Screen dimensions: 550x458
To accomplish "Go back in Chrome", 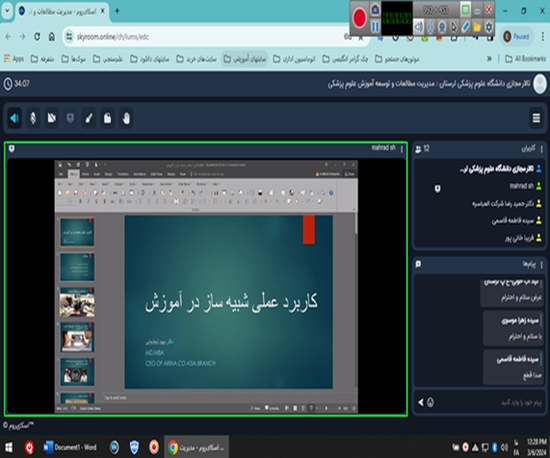I will click(8, 36).
